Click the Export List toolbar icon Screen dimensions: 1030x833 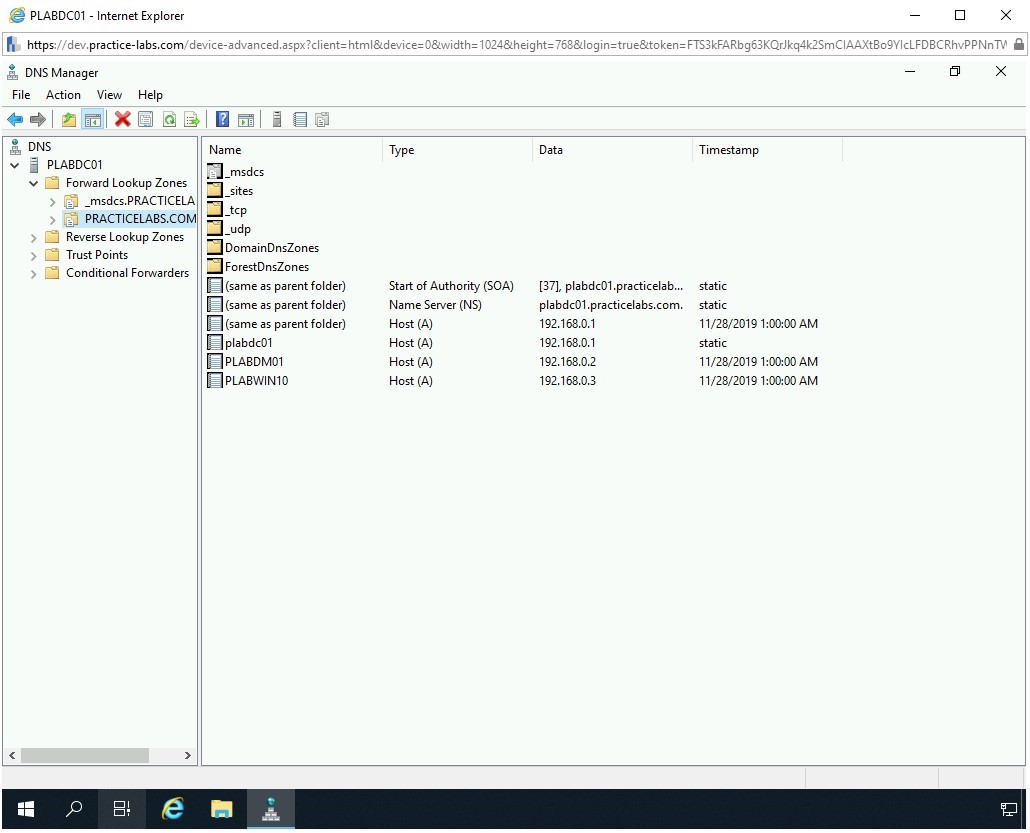point(192,120)
